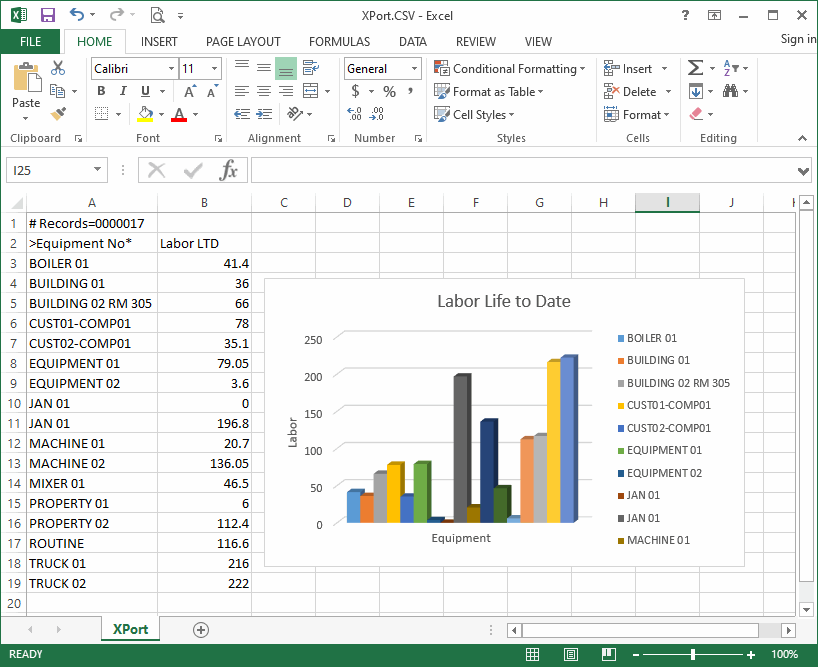Viewport: 818px width, 667px height.
Task: Expand the formula bar chevron
Action: pyautogui.click(x=803, y=171)
